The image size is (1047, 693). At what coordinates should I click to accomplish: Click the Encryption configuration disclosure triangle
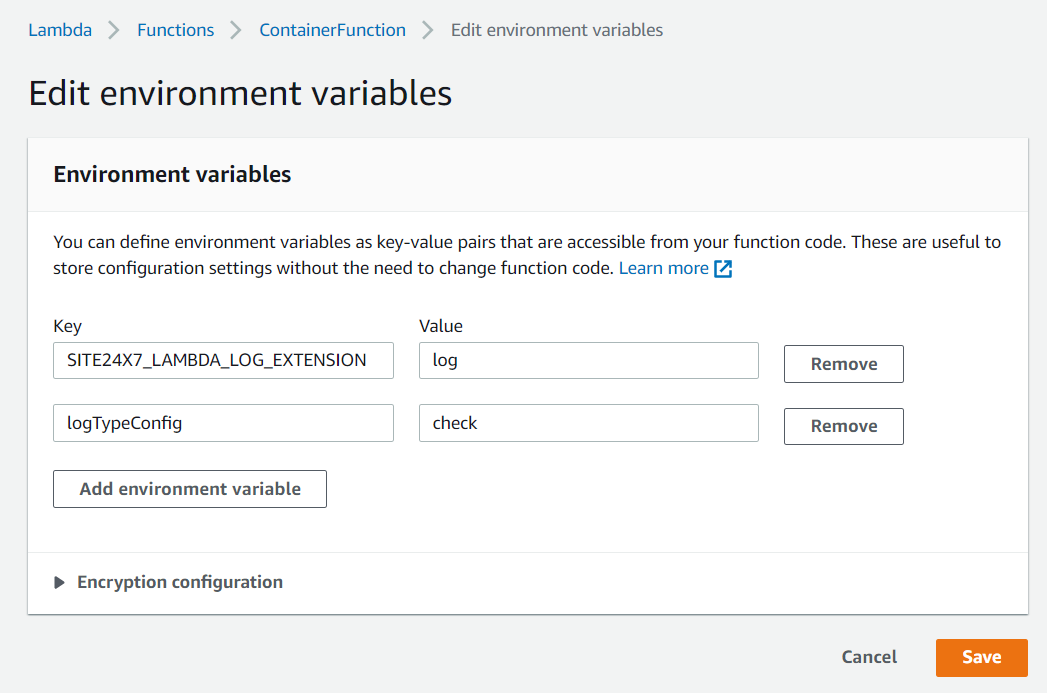(x=59, y=583)
